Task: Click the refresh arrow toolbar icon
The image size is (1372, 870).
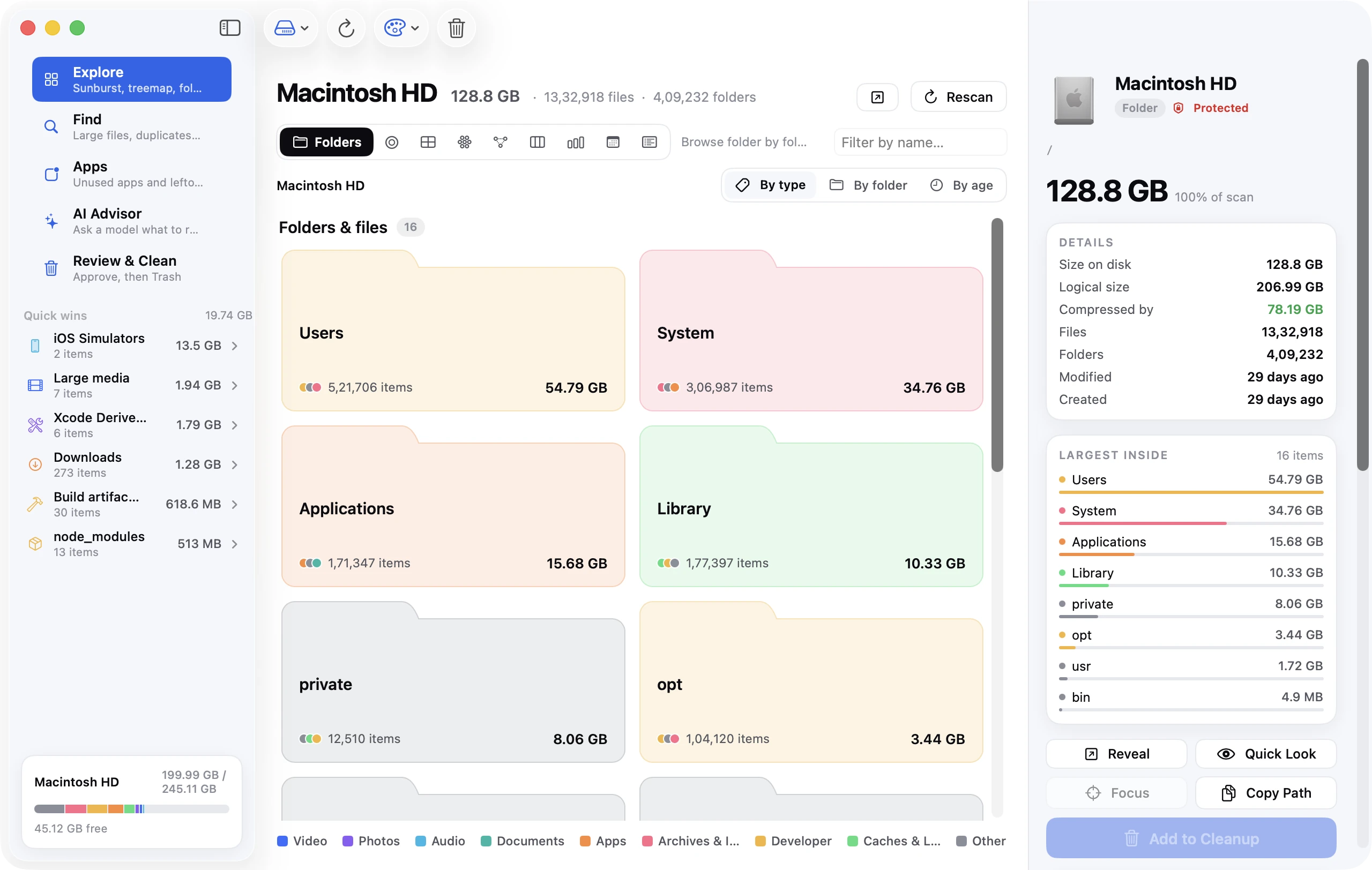Action: point(346,28)
